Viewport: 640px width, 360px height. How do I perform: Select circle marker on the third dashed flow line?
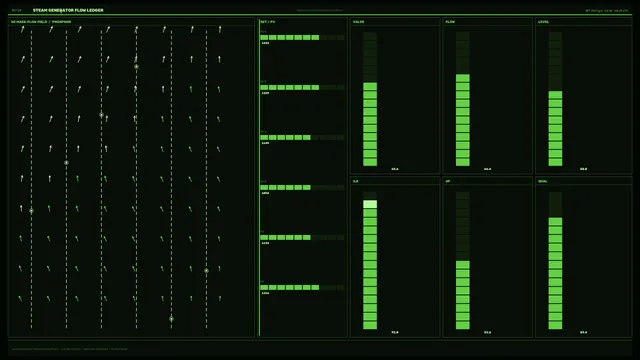(x=102, y=115)
